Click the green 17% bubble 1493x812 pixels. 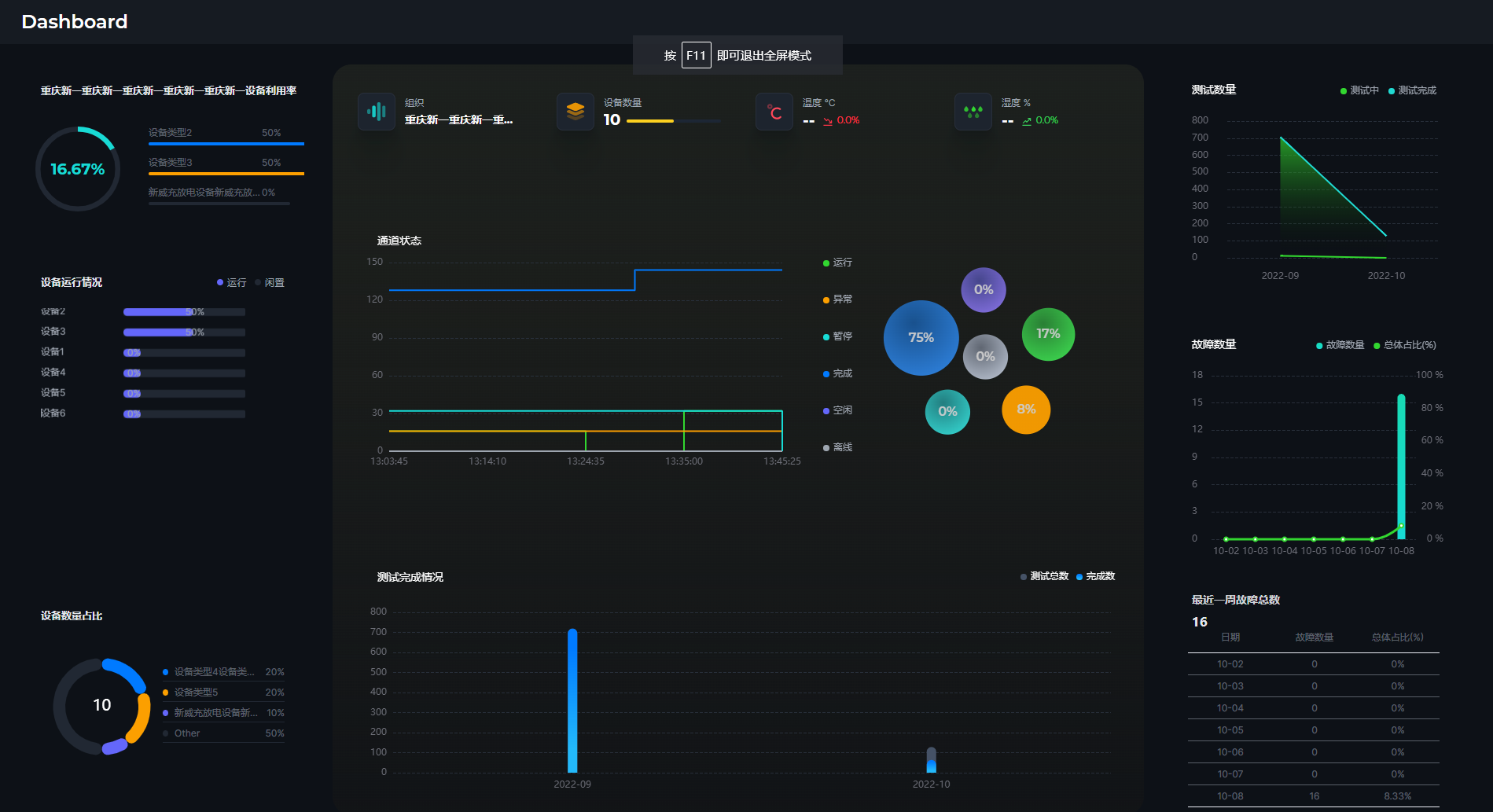[1048, 334]
